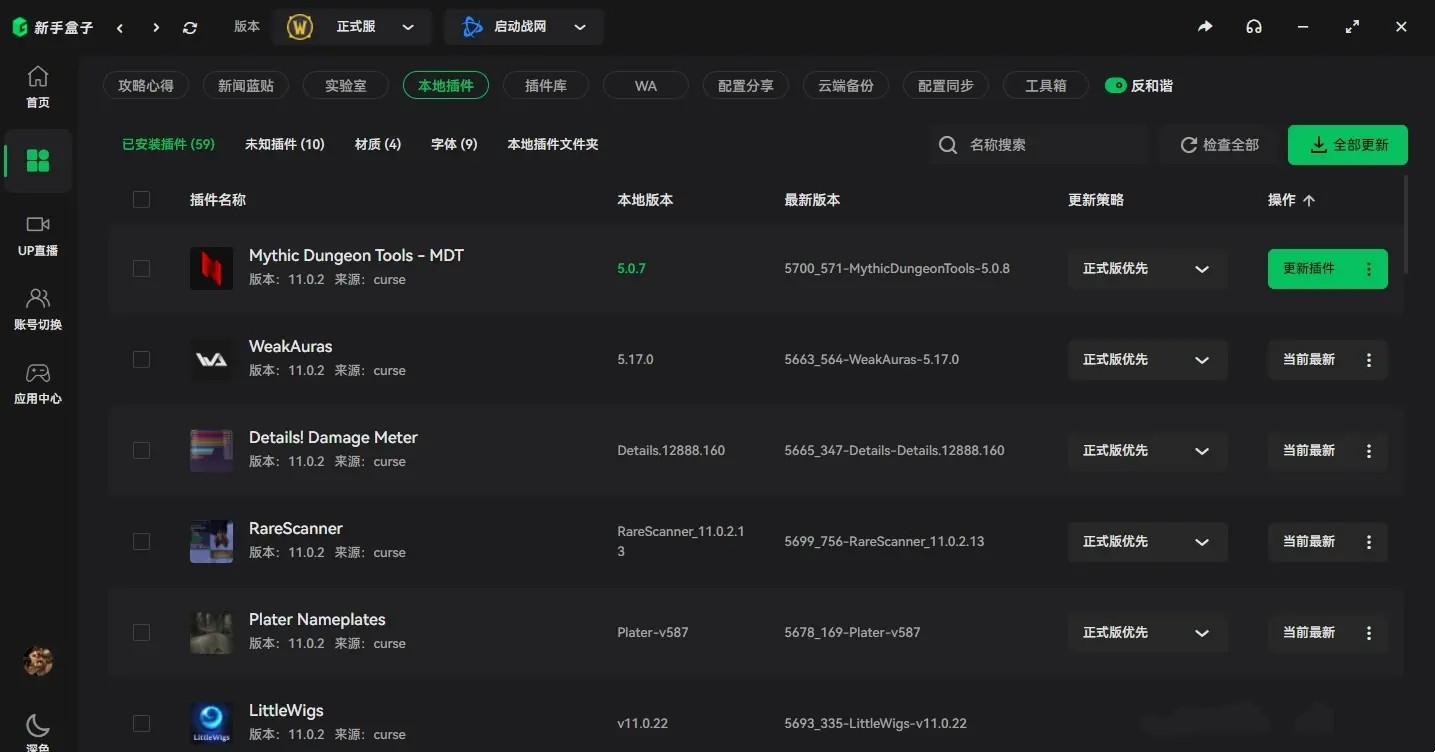The height and width of the screenshot is (752, 1435).
Task: Open 账号切换 account switch
Action: coord(38,309)
